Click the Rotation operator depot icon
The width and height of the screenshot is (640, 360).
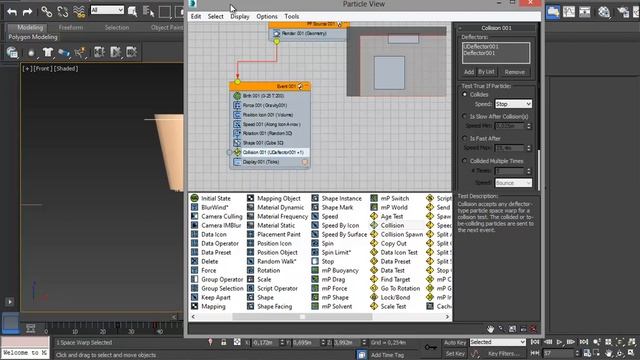tap(250, 270)
